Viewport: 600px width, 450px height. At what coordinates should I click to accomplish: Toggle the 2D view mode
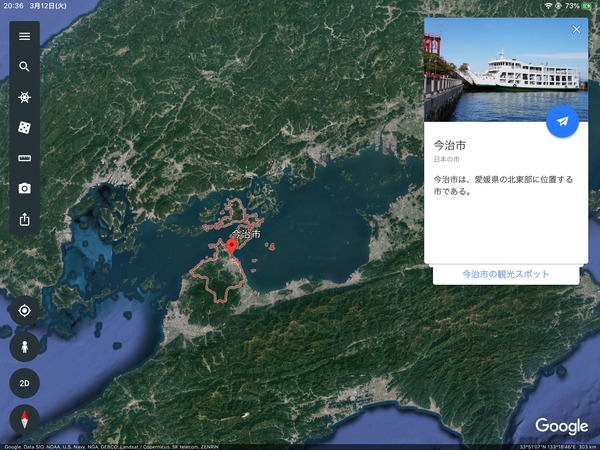pyautogui.click(x=24, y=383)
